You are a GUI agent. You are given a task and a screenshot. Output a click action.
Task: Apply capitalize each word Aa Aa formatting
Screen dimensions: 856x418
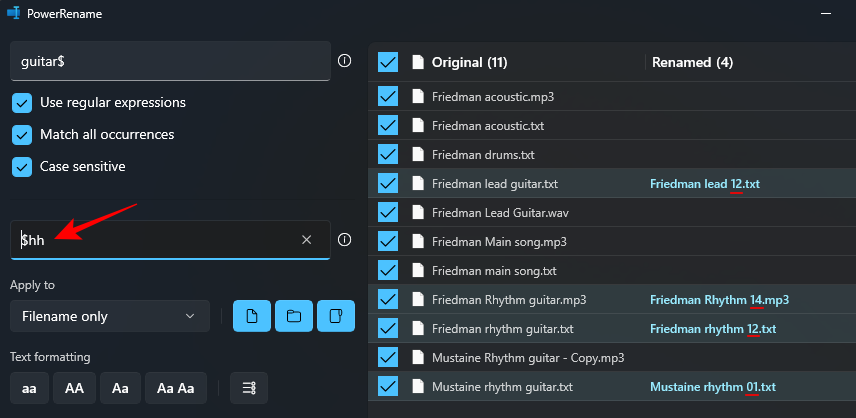point(176,388)
